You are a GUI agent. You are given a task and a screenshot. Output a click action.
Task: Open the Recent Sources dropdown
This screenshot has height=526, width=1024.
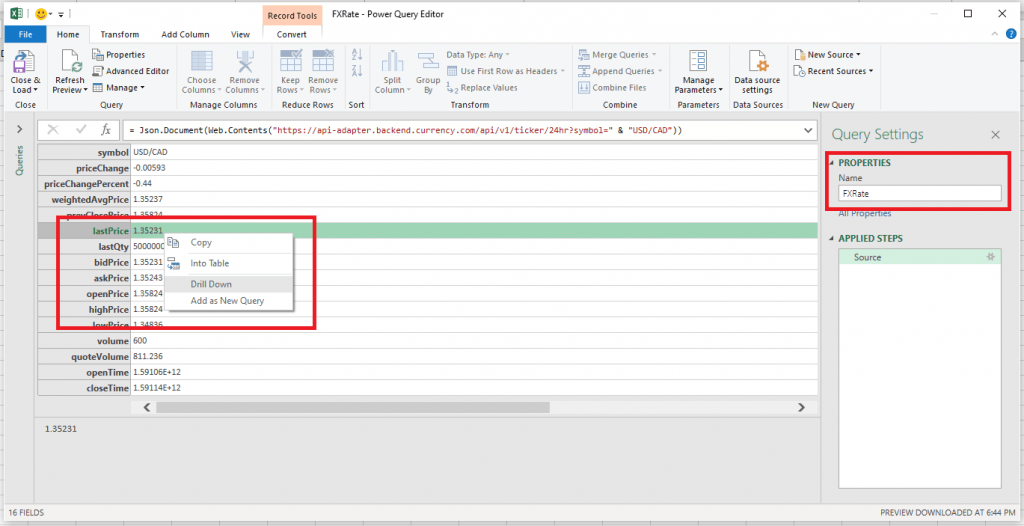834,71
